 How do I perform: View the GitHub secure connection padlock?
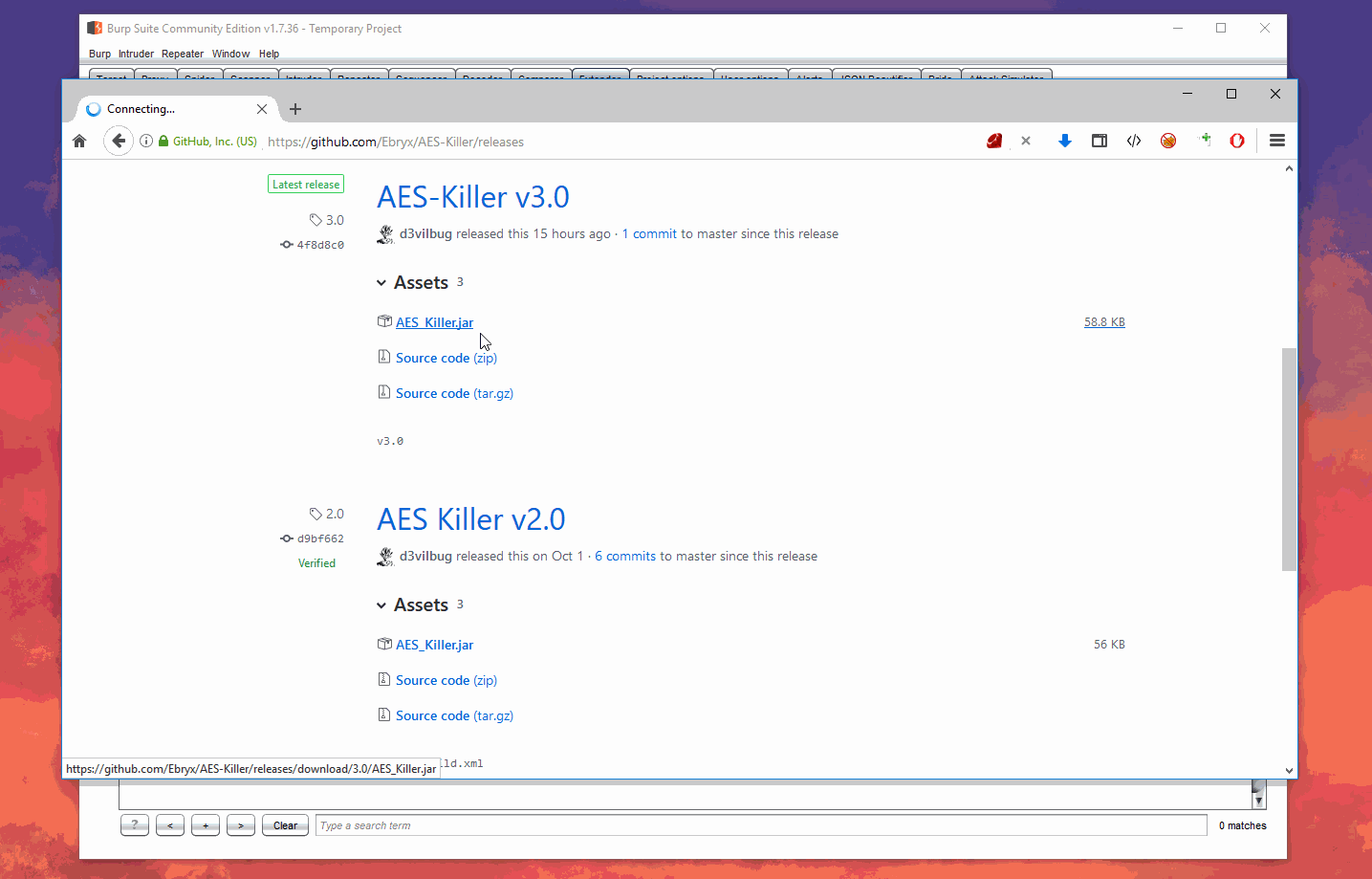click(x=163, y=141)
